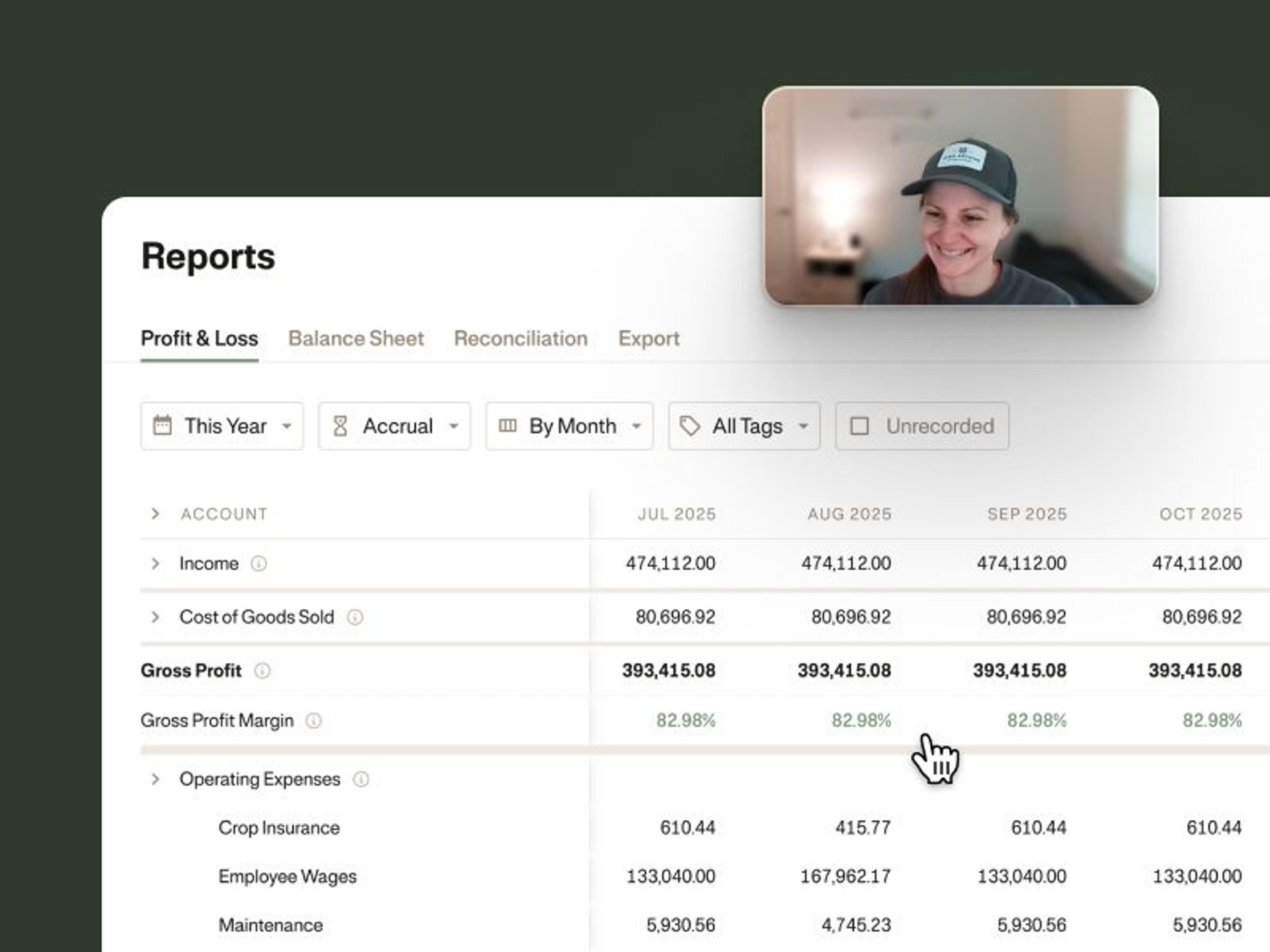Expand the Cost of Goods Sold row

click(x=155, y=617)
